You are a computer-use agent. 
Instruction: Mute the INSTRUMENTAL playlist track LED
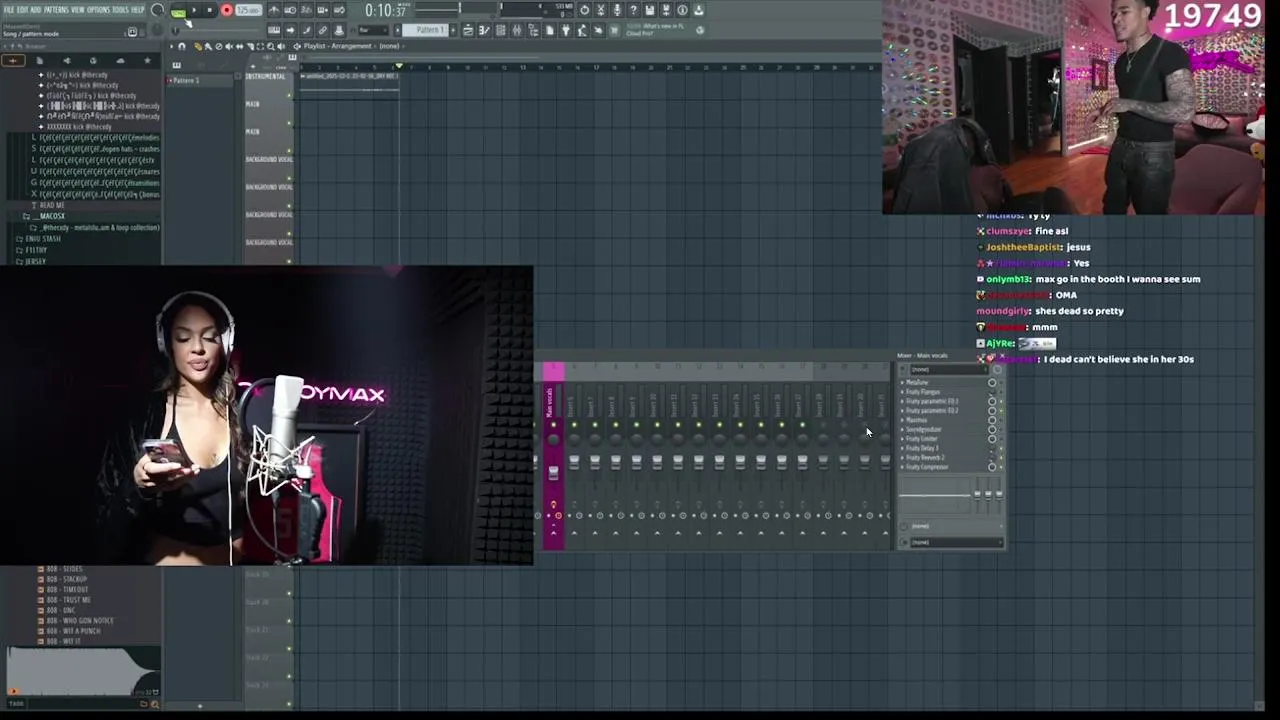click(x=289, y=95)
